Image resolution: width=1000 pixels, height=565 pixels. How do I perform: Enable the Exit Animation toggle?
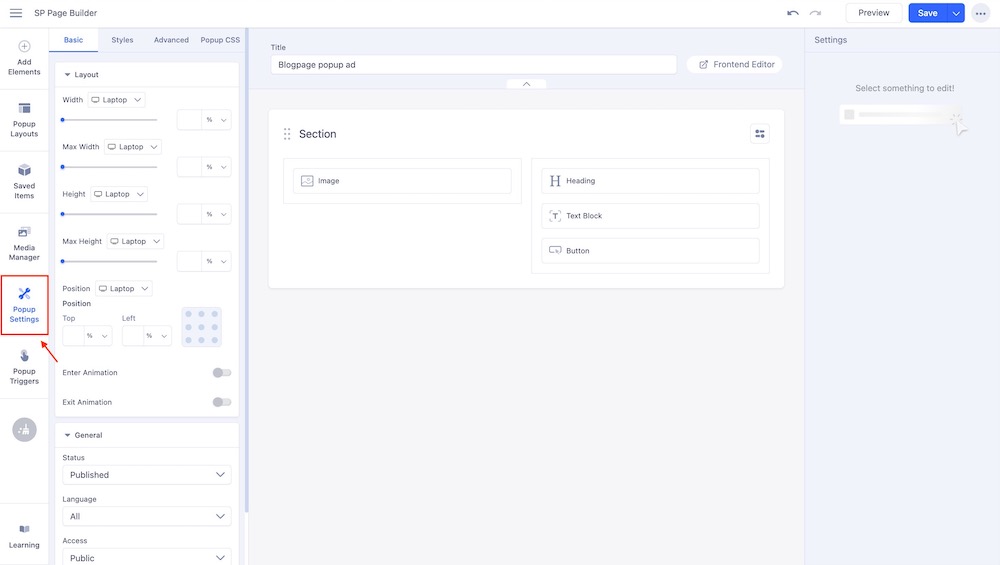pos(221,402)
